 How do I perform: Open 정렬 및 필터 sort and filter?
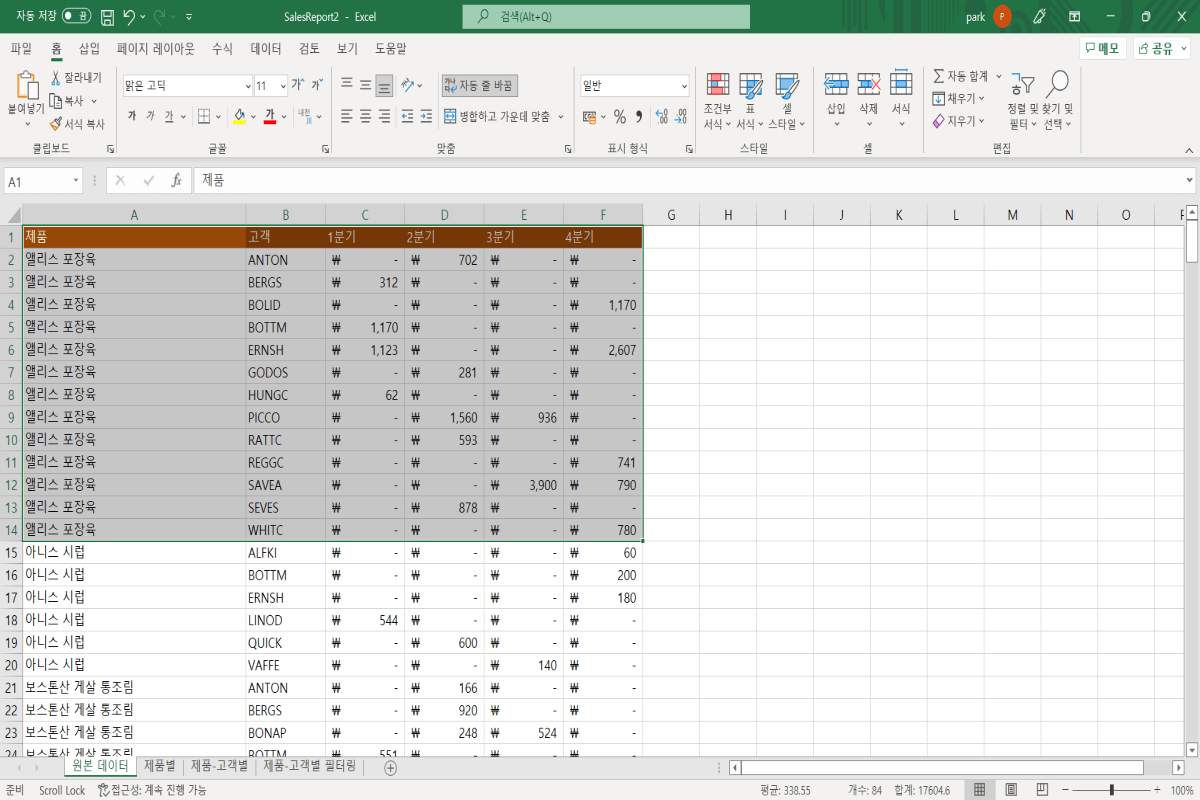click(x=1021, y=101)
